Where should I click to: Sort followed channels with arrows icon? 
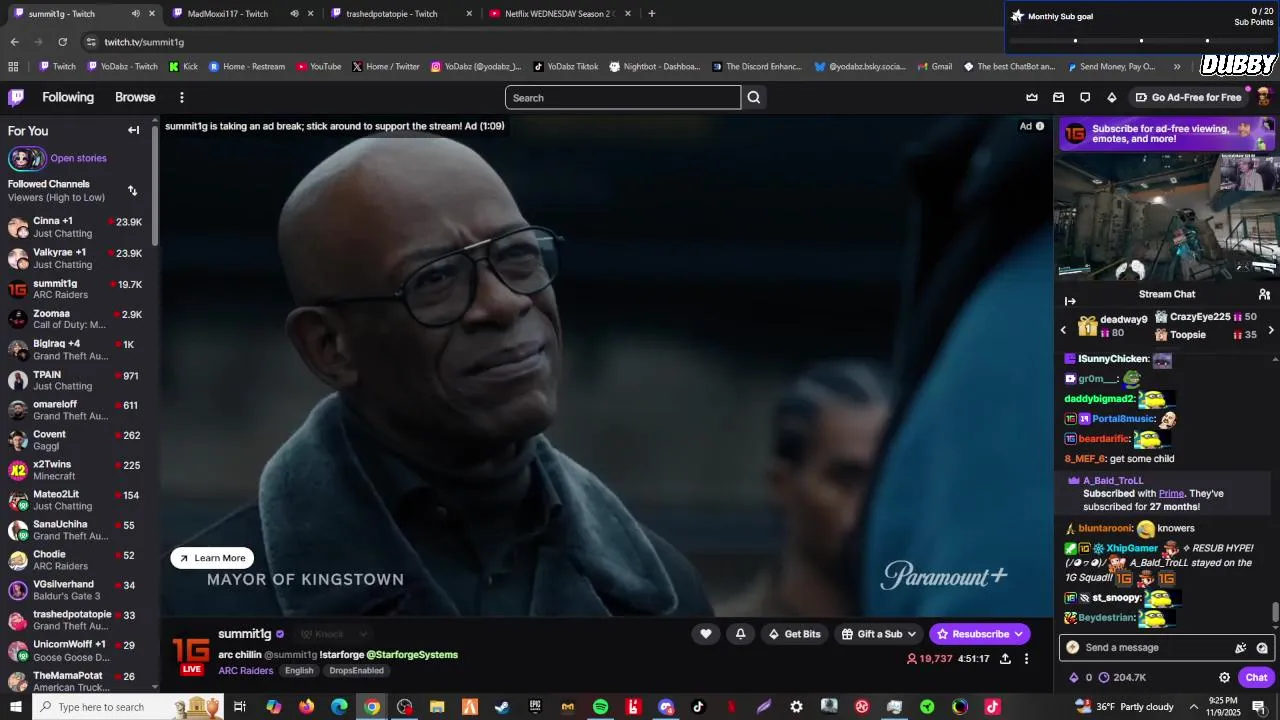click(x=132, y=190)
